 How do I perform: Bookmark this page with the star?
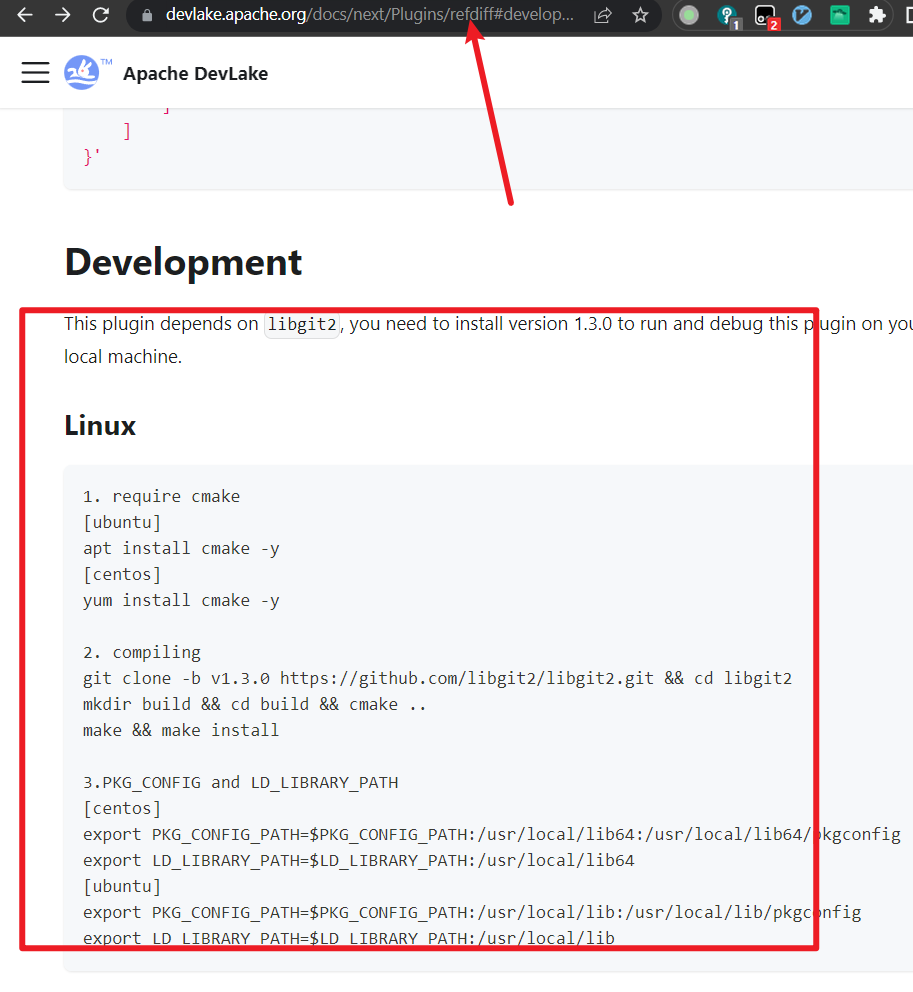coord(640,15)
